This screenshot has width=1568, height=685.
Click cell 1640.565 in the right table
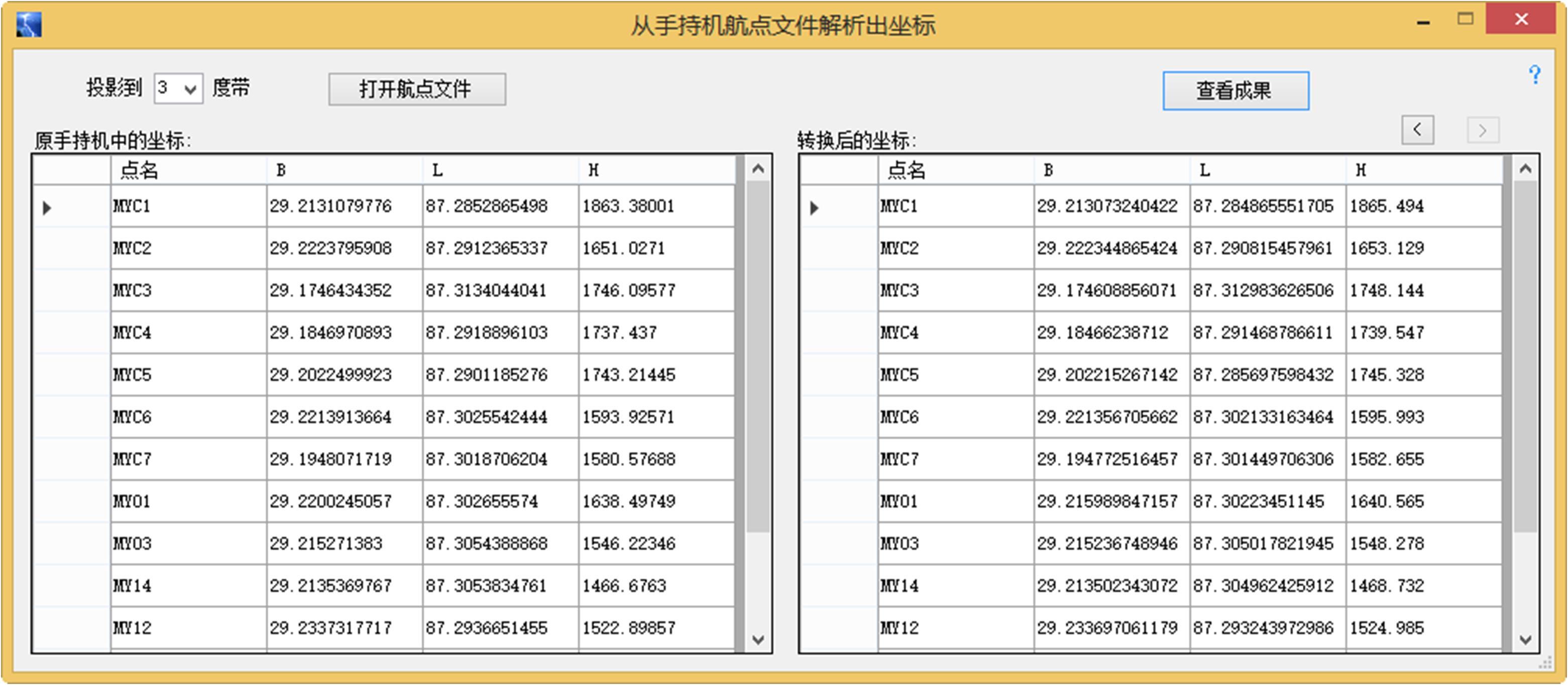tap(1424, 501)
